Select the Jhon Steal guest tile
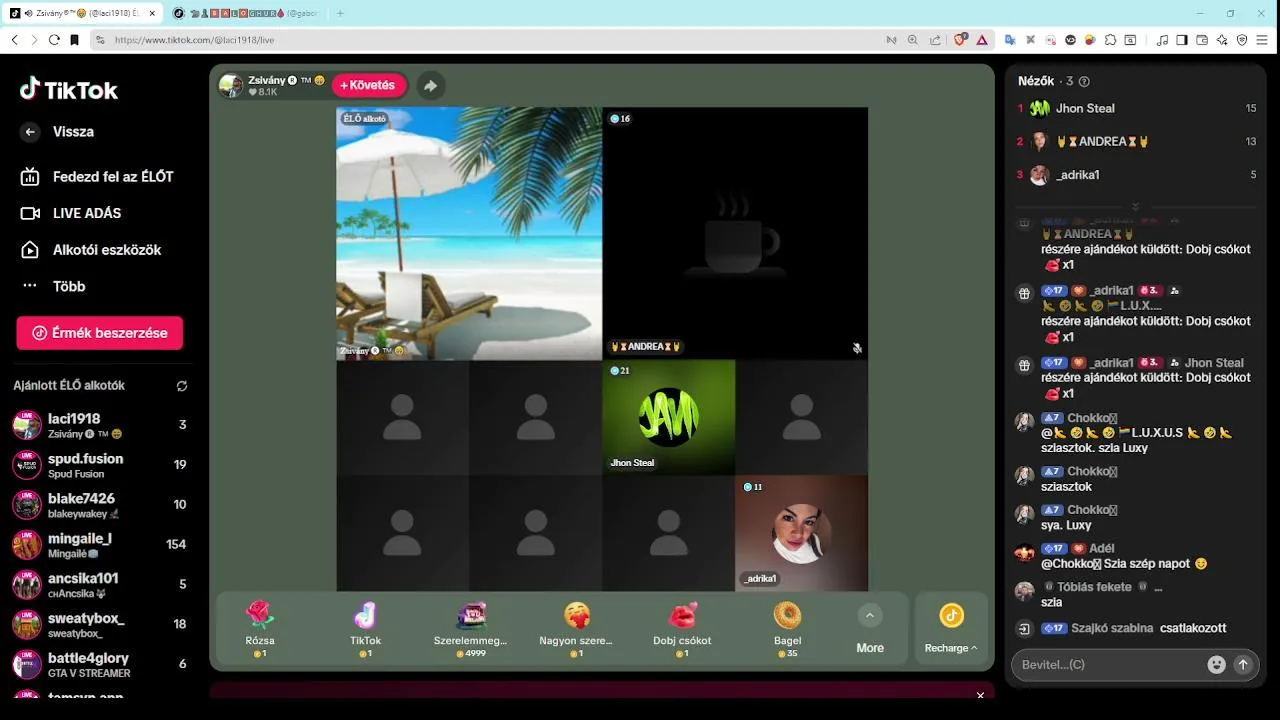1280x720 pixels. pyautogui.click(x=669, y=417)
